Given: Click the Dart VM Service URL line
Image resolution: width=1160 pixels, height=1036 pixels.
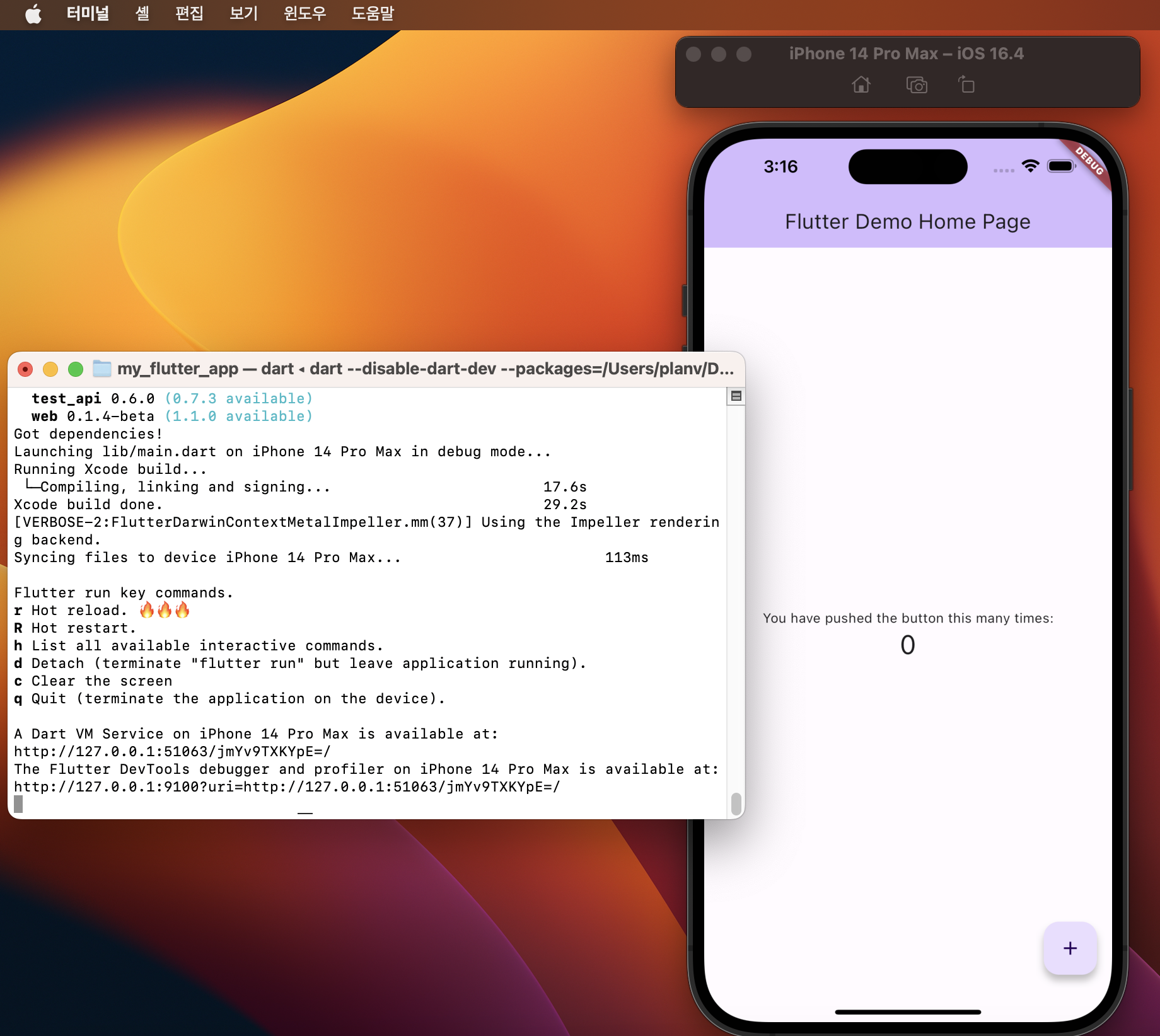Looking at the screenshot, I should [172, 752].
